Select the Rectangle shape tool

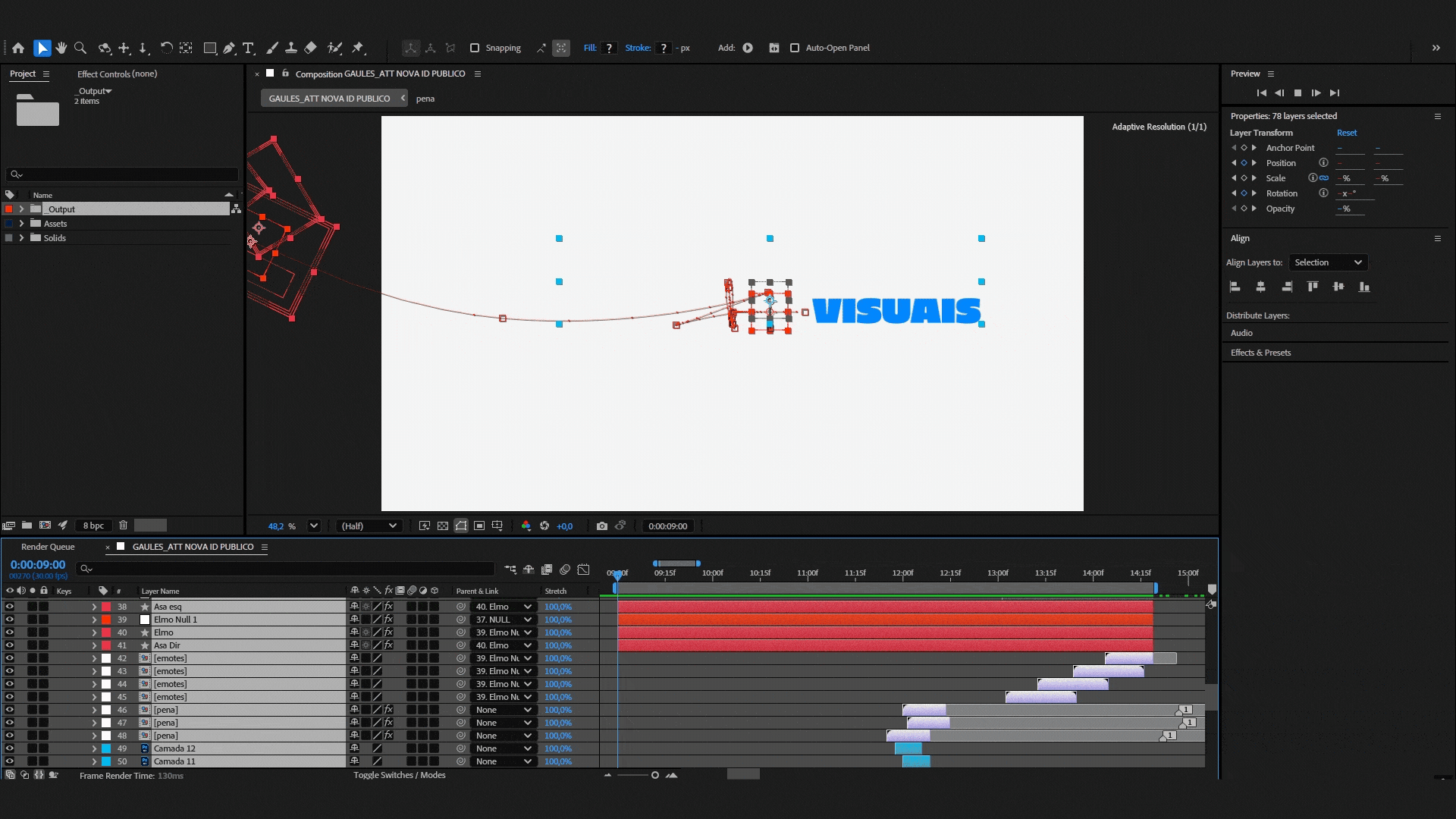coord(210,48)
